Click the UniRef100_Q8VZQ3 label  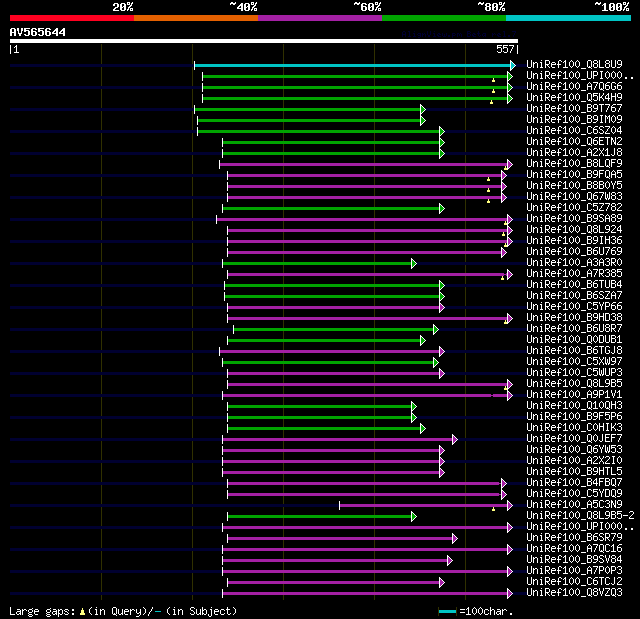(574, 593)
